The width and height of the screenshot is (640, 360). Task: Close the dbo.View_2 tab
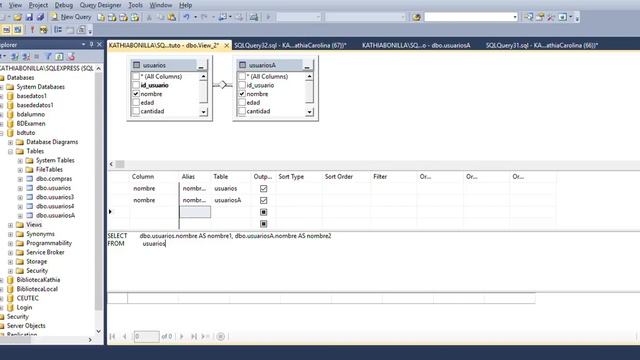tap(227, 45)
